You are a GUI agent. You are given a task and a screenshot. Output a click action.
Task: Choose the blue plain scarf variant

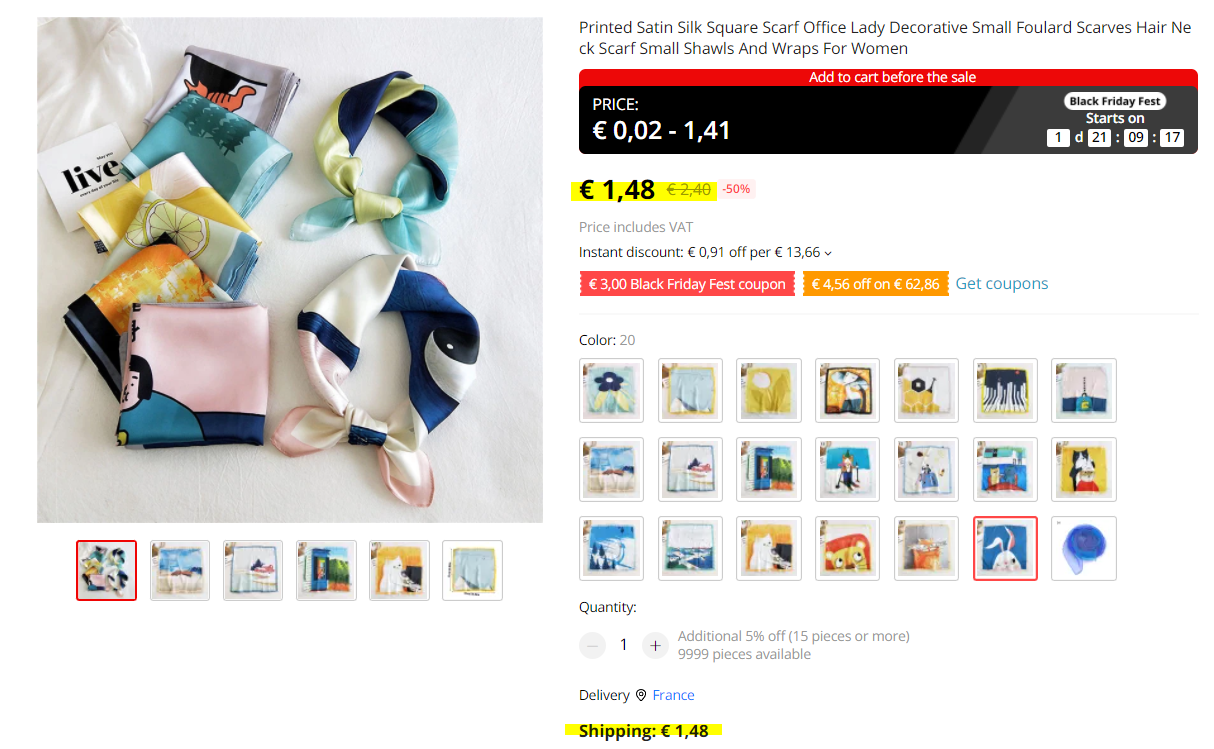click(1084, 548)
